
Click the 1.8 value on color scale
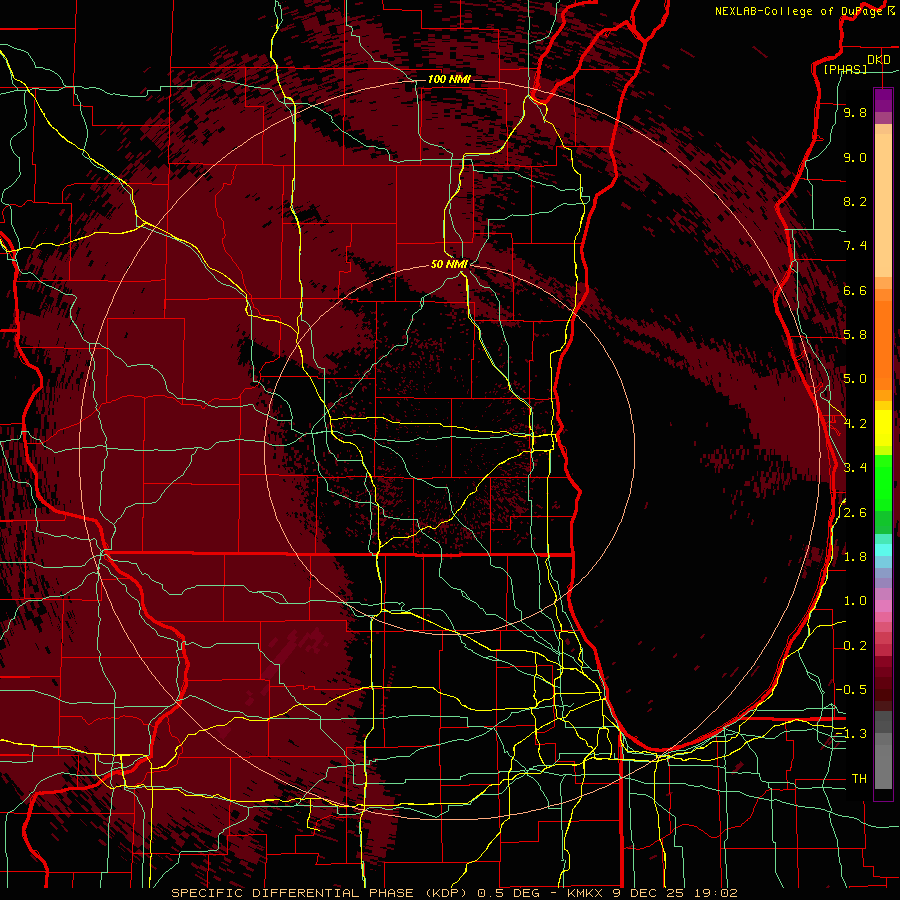pos(855,557)
